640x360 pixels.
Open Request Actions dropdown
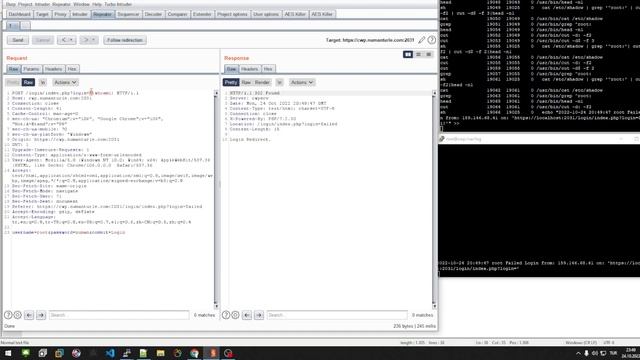tap(65, 82)
